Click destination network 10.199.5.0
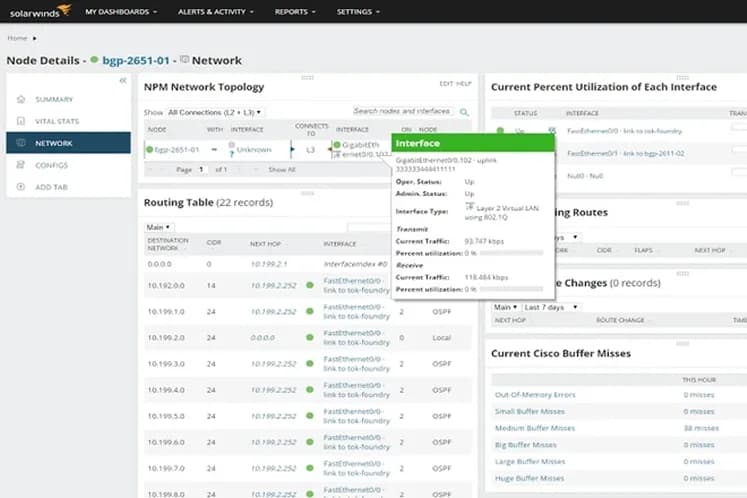 166,416
